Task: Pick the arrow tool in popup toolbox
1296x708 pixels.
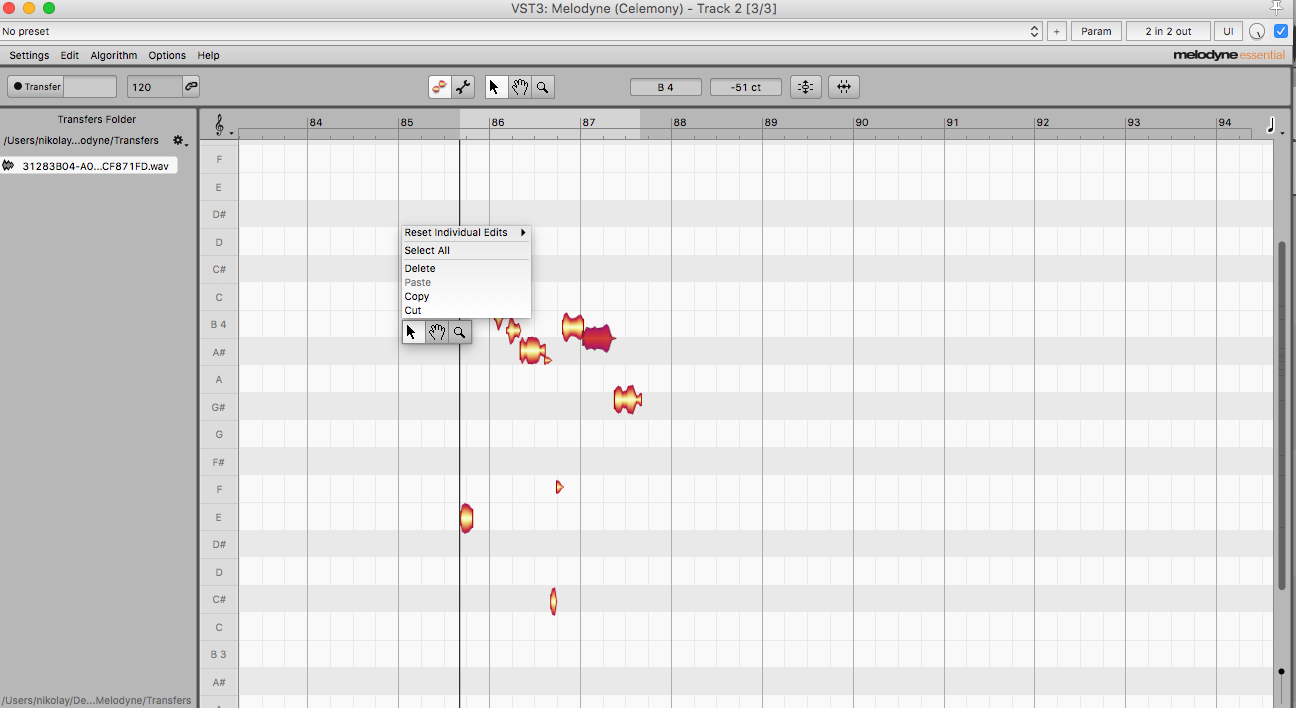Action: [411, 332]
